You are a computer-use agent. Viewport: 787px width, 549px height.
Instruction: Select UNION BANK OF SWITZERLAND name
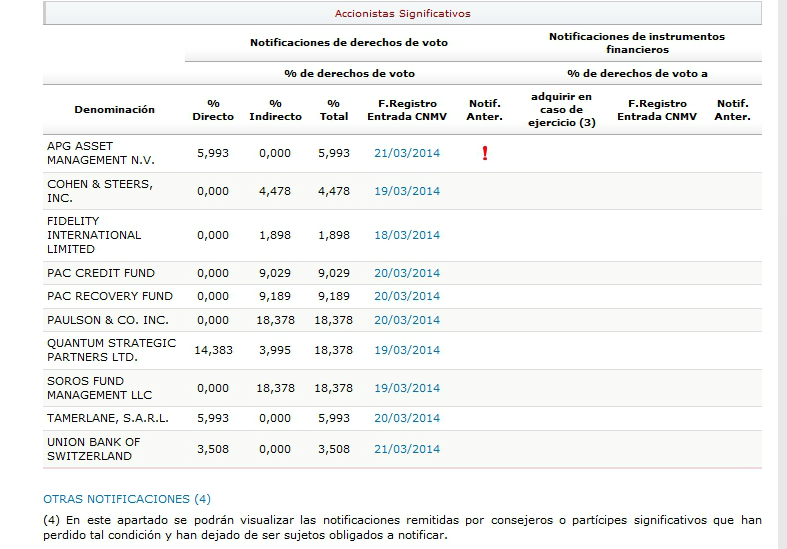93,449
